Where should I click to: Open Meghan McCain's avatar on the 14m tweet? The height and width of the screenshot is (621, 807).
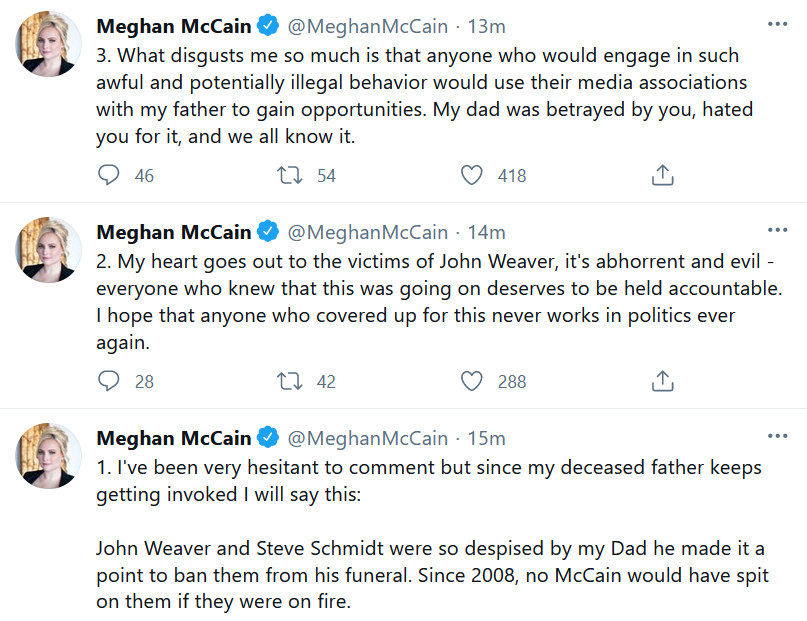(48, 250)
